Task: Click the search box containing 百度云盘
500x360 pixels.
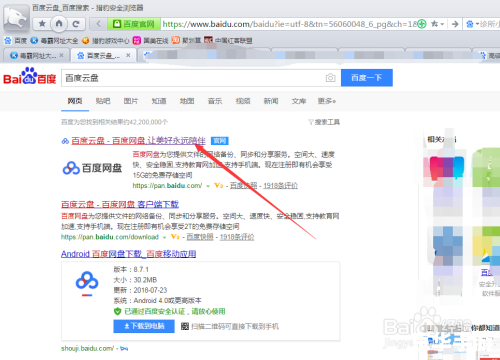Action: 201,78
